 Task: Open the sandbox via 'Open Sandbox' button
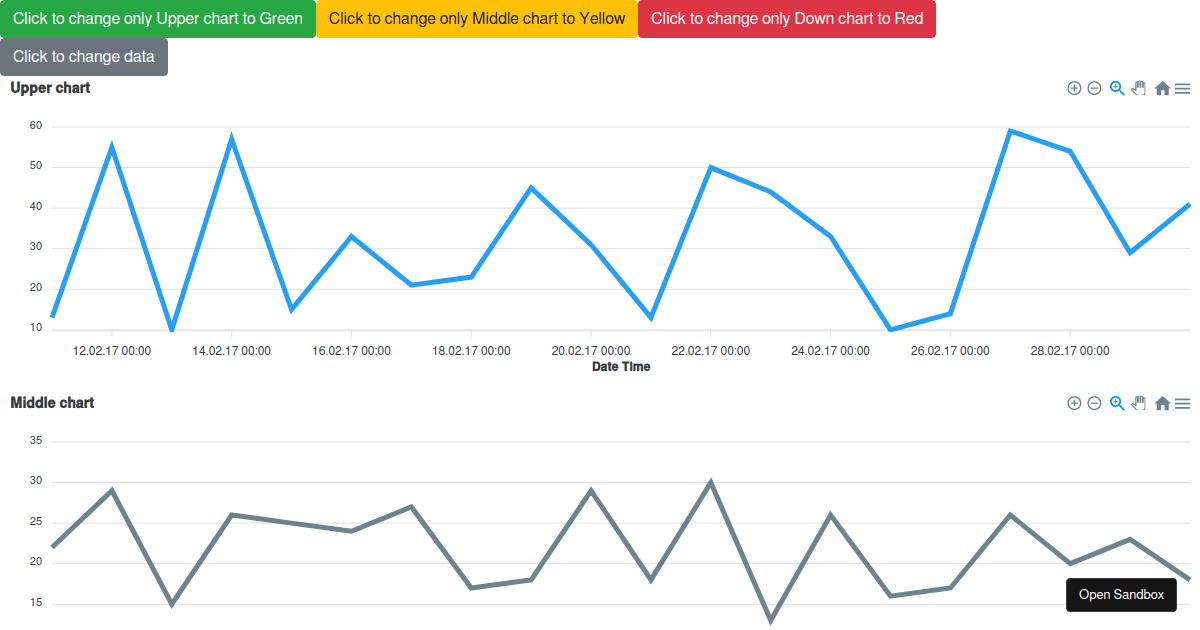pos(1121,594)
